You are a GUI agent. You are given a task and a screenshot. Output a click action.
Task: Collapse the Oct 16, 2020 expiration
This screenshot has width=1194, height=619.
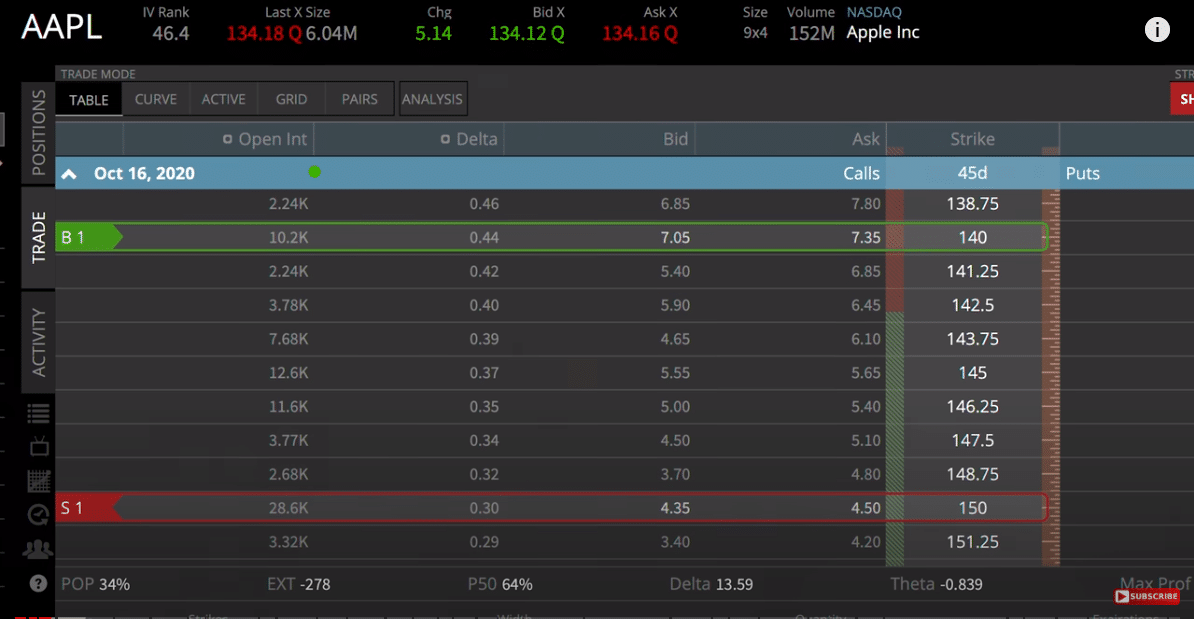pos(69,174)
